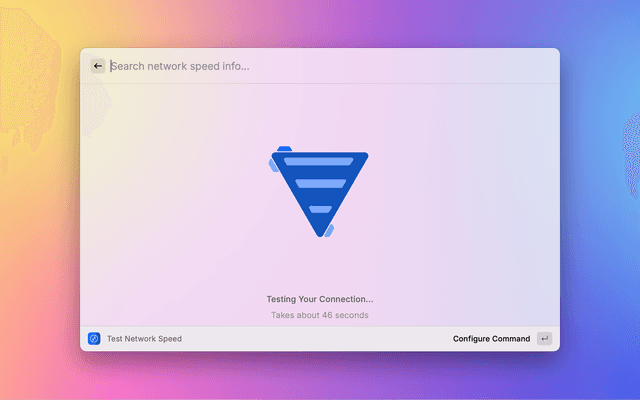This screenshot has width=640, height=400.
Task: Click the Test Network Speed label
Action: pos(144,339)
